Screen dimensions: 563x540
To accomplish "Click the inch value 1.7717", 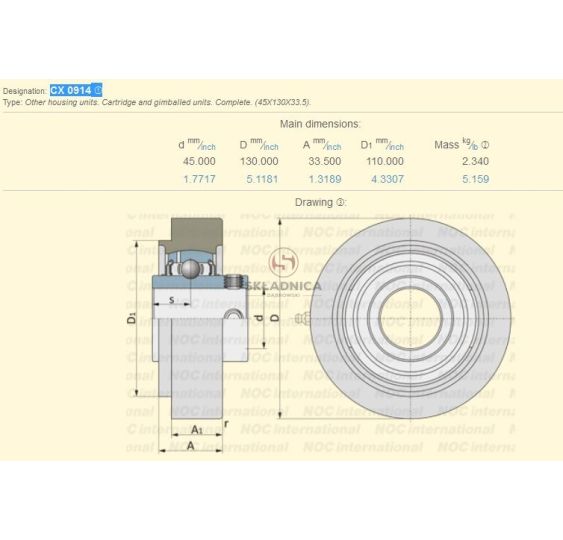I will 200,179.
